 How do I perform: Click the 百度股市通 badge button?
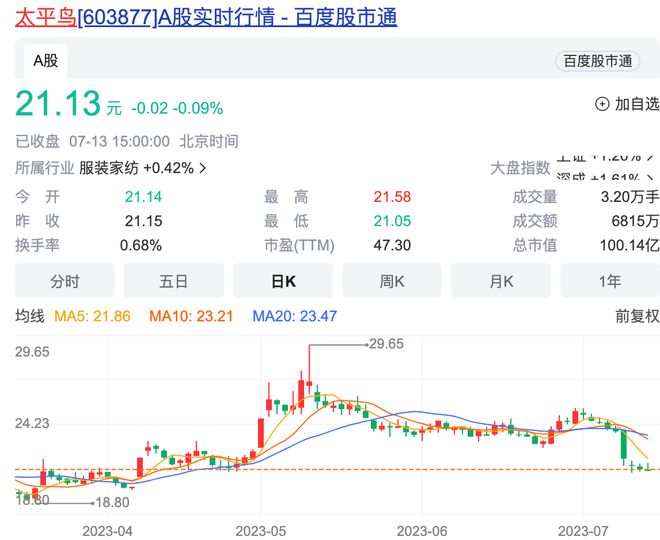click(597, 61)
